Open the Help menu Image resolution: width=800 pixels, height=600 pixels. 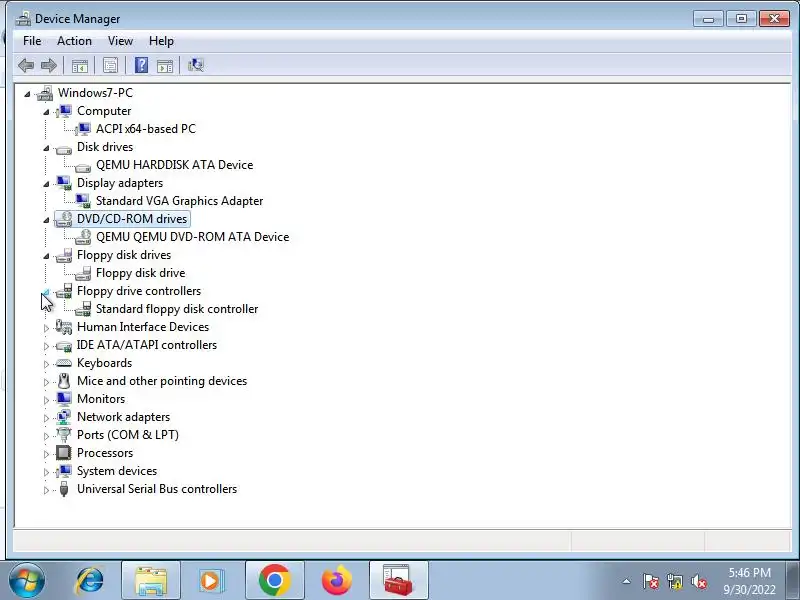161,41
